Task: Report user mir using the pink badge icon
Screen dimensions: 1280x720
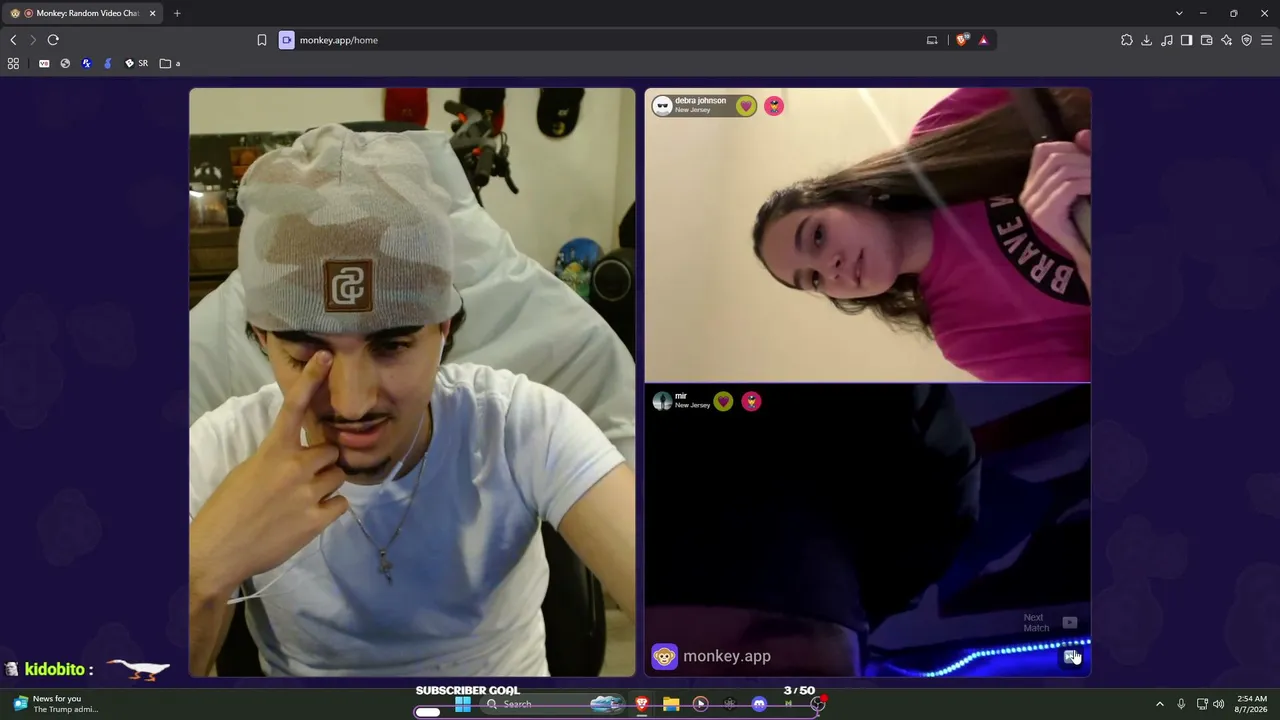Action: tap(751, 401)
